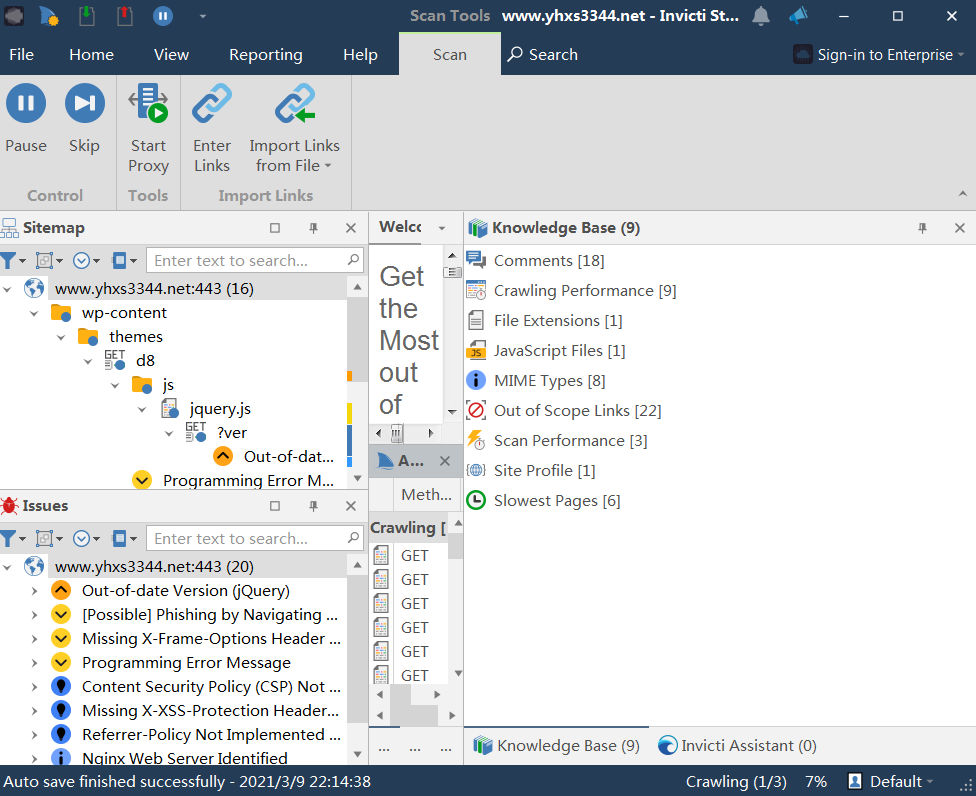Close the Issues panel
Image resolution: width=976 pixels, height=796 pixels.
click(351, 506)
